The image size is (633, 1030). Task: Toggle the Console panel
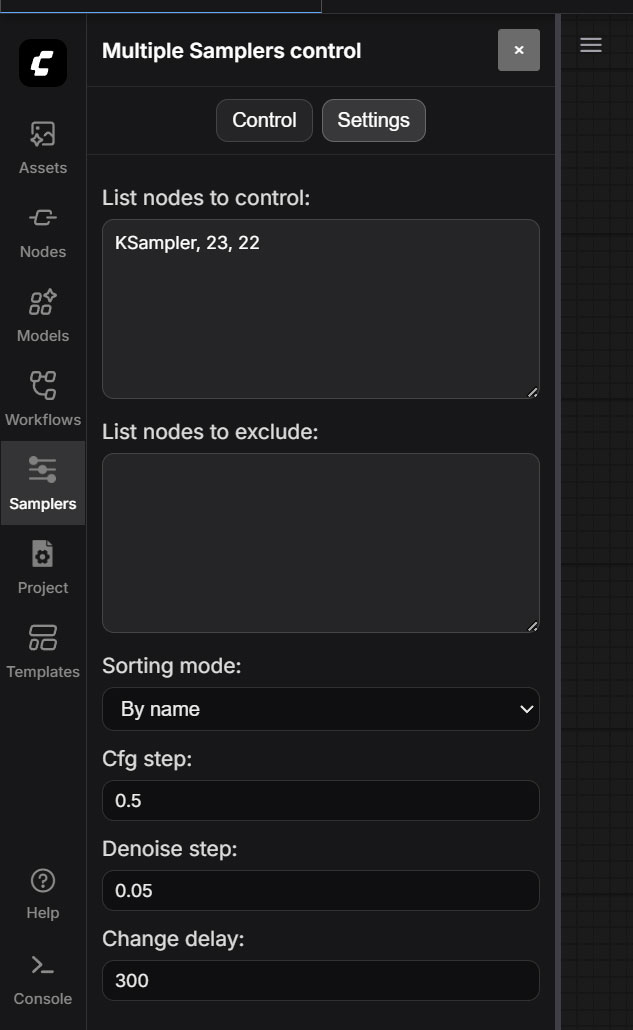pyautogui.click(x=43, y=979)
